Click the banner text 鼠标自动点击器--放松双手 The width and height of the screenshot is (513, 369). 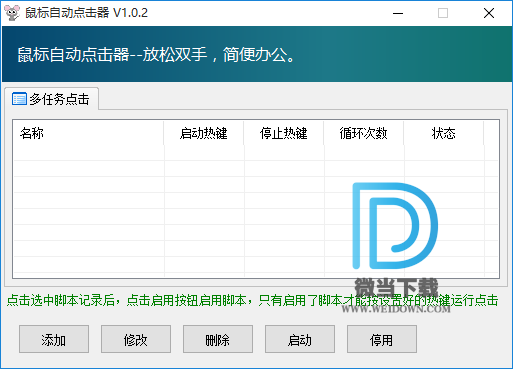click(112, 55)
